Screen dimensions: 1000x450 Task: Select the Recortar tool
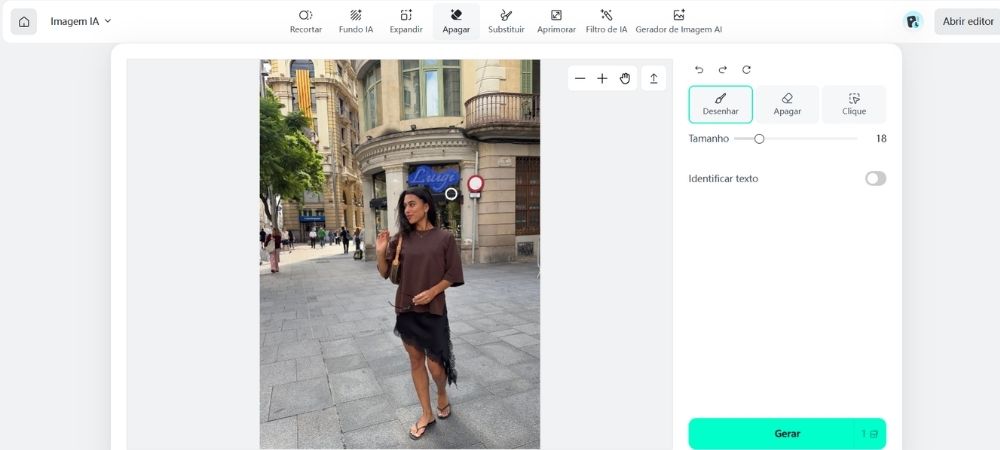pyautogui.click(x=305, y=22)
